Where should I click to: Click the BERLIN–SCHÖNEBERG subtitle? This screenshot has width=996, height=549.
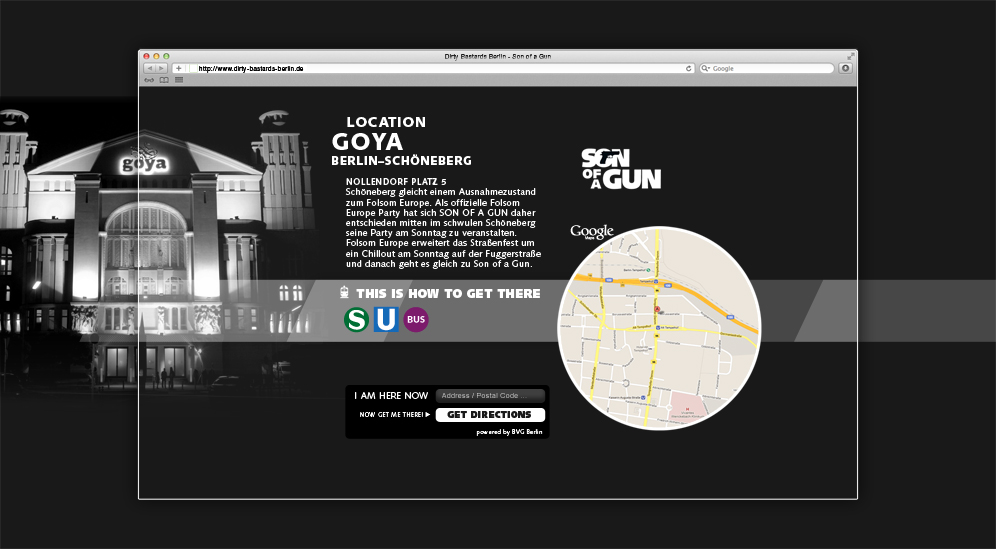point(401,161)
